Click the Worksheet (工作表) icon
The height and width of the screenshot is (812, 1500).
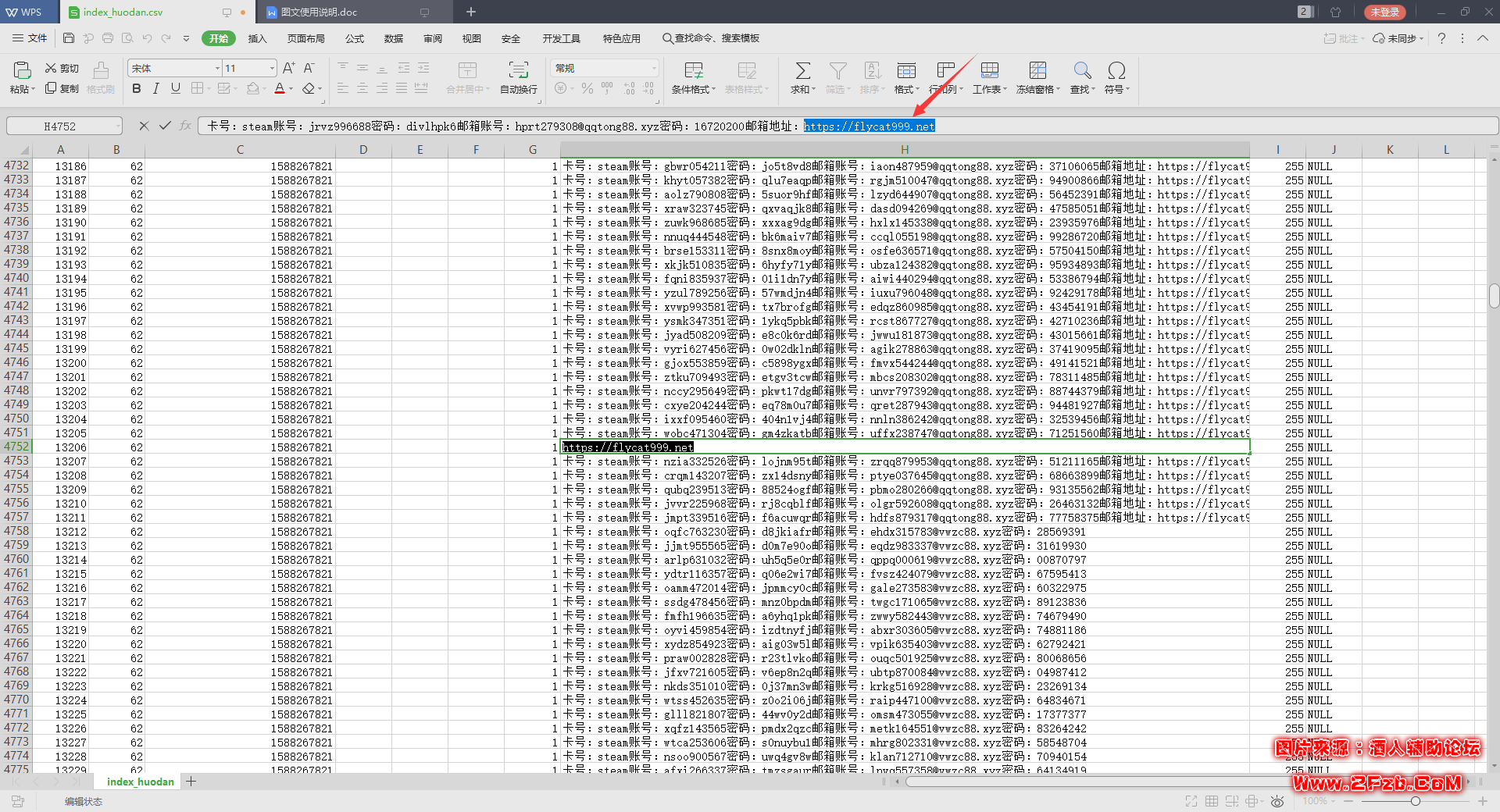pyautogui.click(x=989, y=70)
